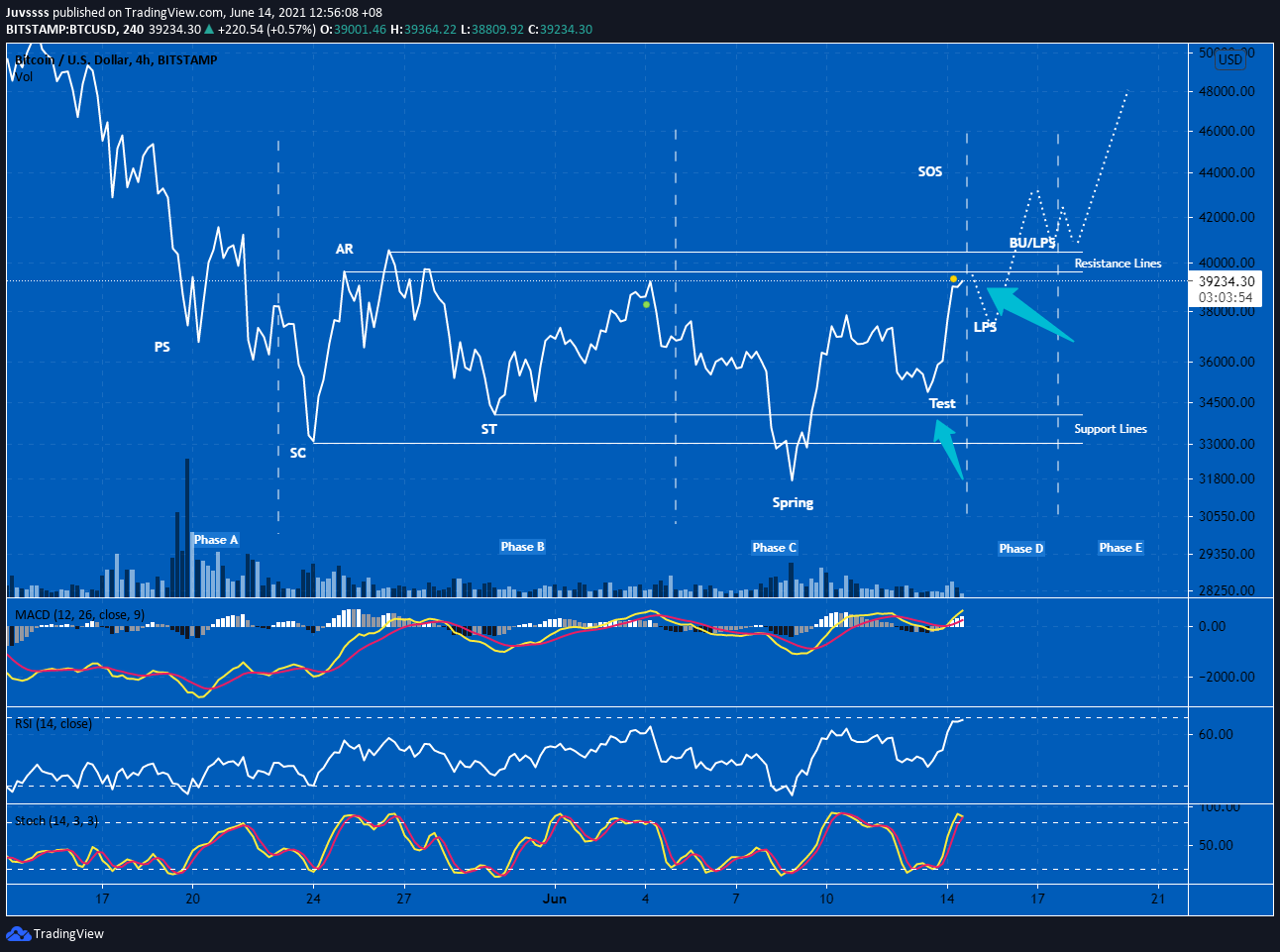
Task: Click the 'SOS' annotation label
Action: [x=930, y=171]
